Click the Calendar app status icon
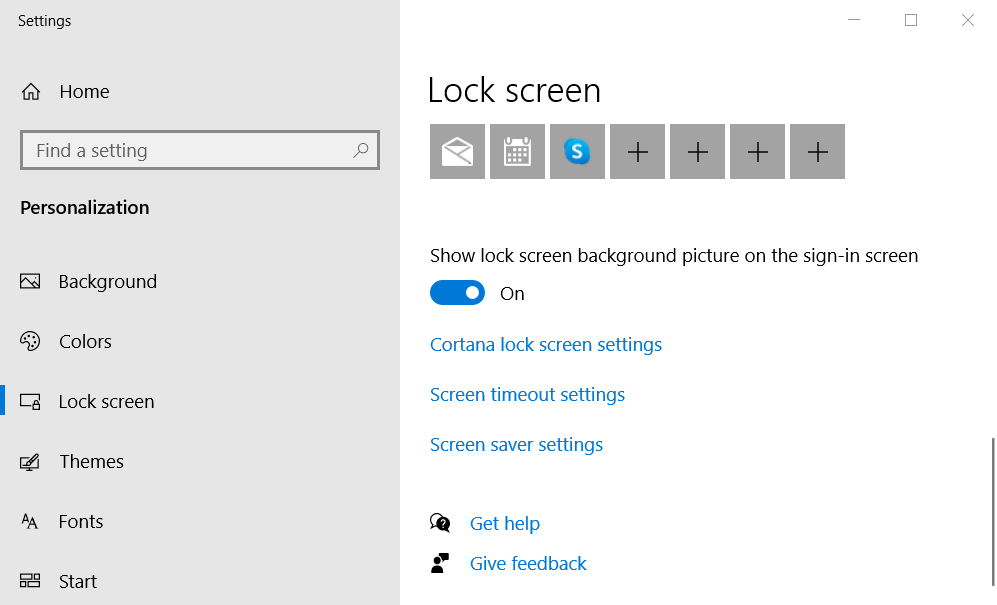This screenshot has height=605, width=997. tap(517, 152)
